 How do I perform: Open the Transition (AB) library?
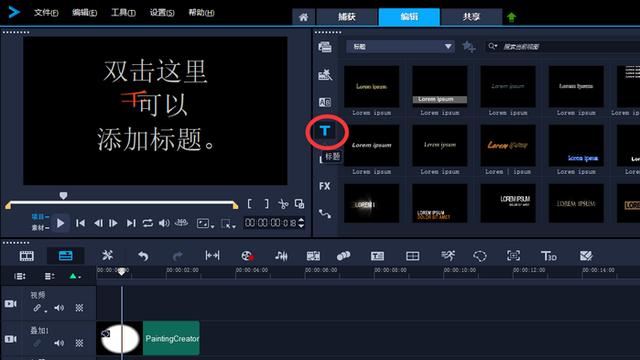[x=325, y=102]
